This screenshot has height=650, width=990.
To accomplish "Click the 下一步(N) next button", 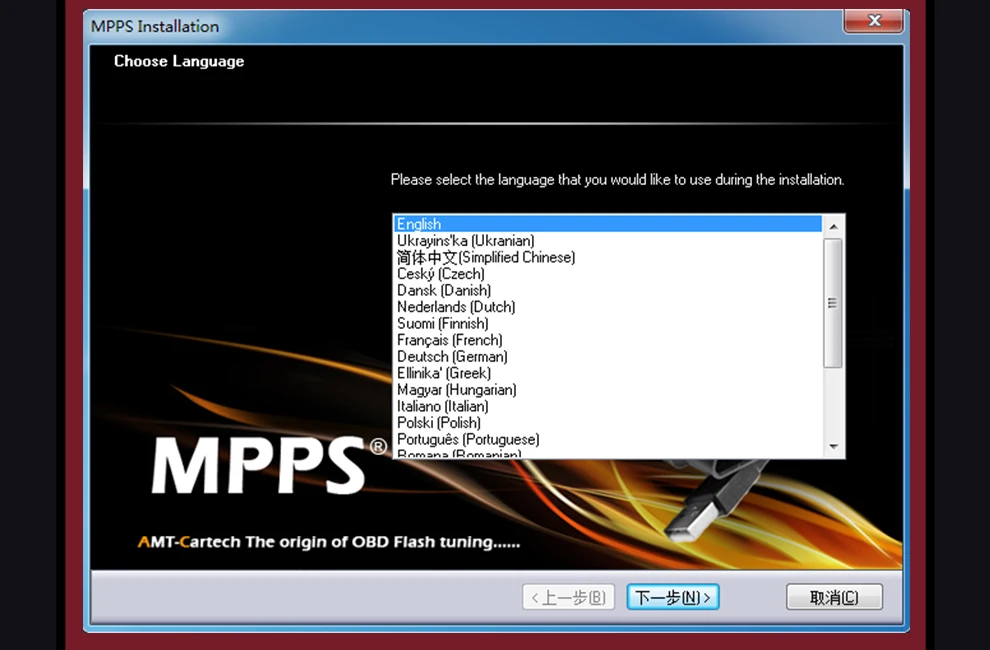I will pyautogui.click(x=673, y=597).
